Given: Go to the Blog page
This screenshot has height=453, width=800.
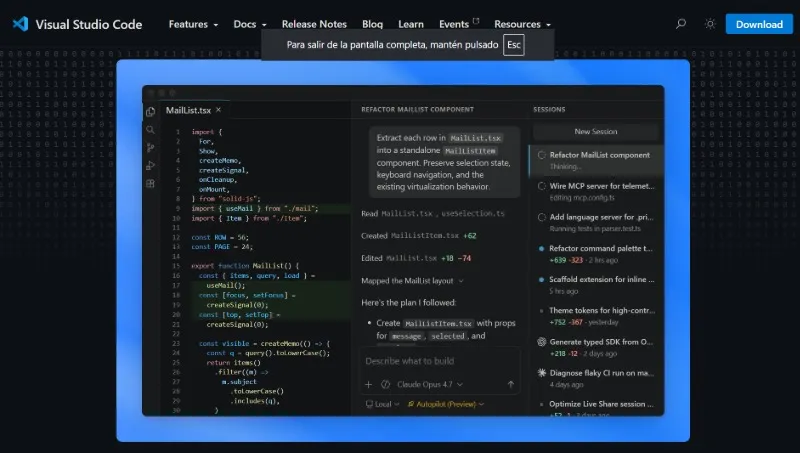Looking at the screenshot, I should tap(372, 24).
